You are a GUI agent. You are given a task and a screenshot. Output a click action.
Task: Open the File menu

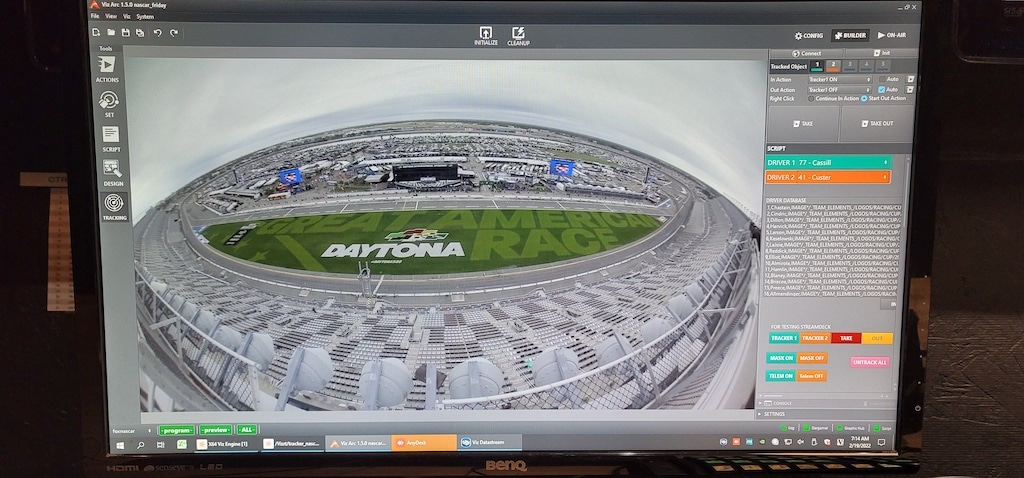tap(95, 17)
